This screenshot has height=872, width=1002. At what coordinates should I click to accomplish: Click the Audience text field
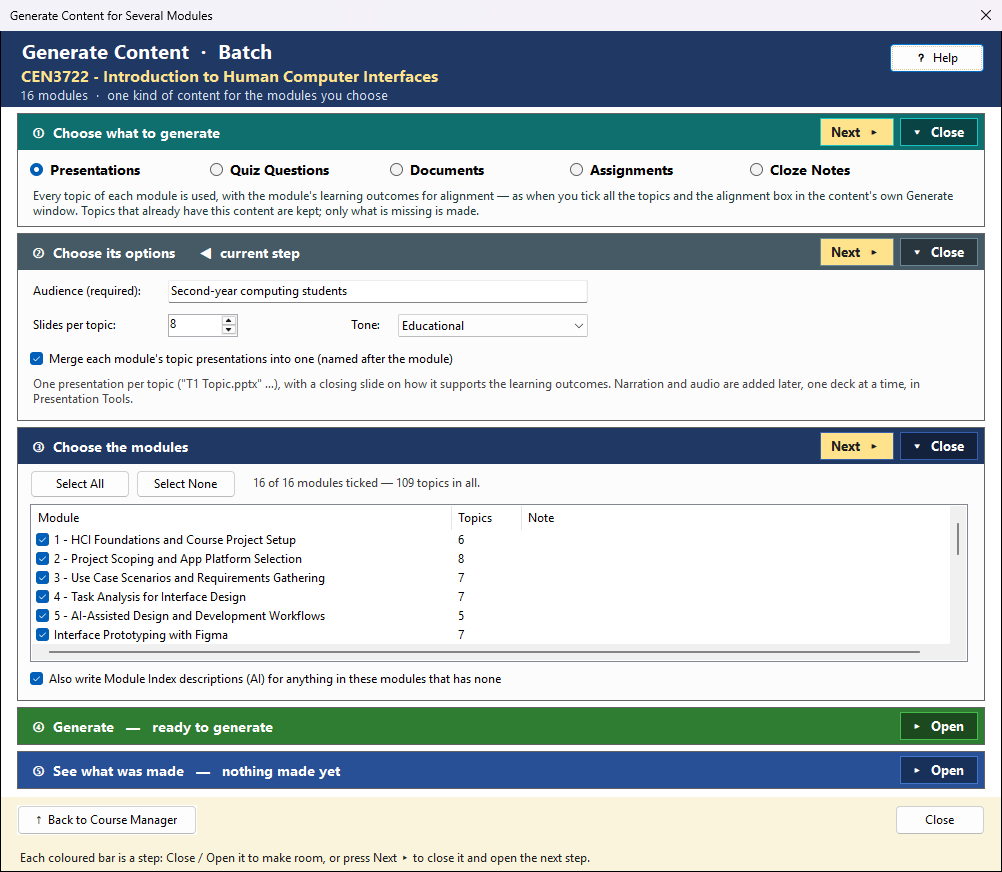click(378, 291)
